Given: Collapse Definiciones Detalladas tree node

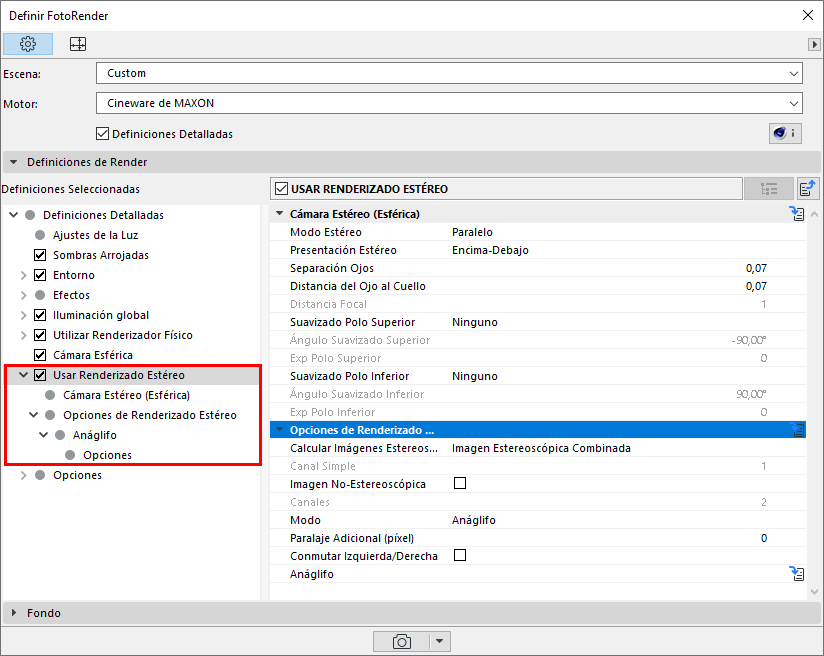Looking at the screenshot, I should 14,214.
